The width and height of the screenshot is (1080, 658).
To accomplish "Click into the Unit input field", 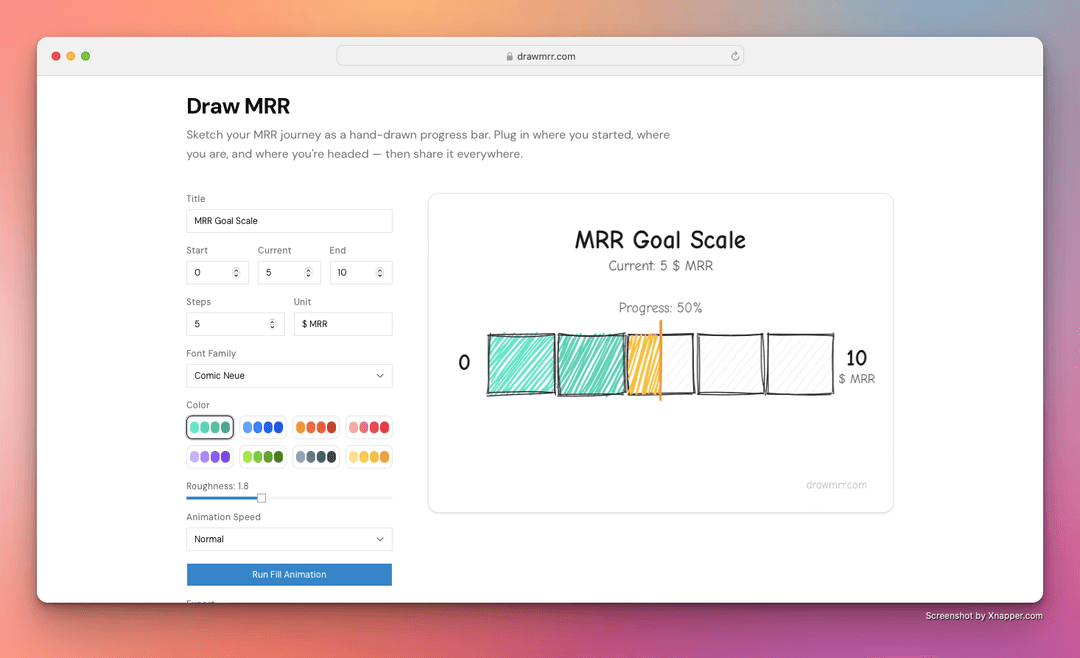I will 343,324.
